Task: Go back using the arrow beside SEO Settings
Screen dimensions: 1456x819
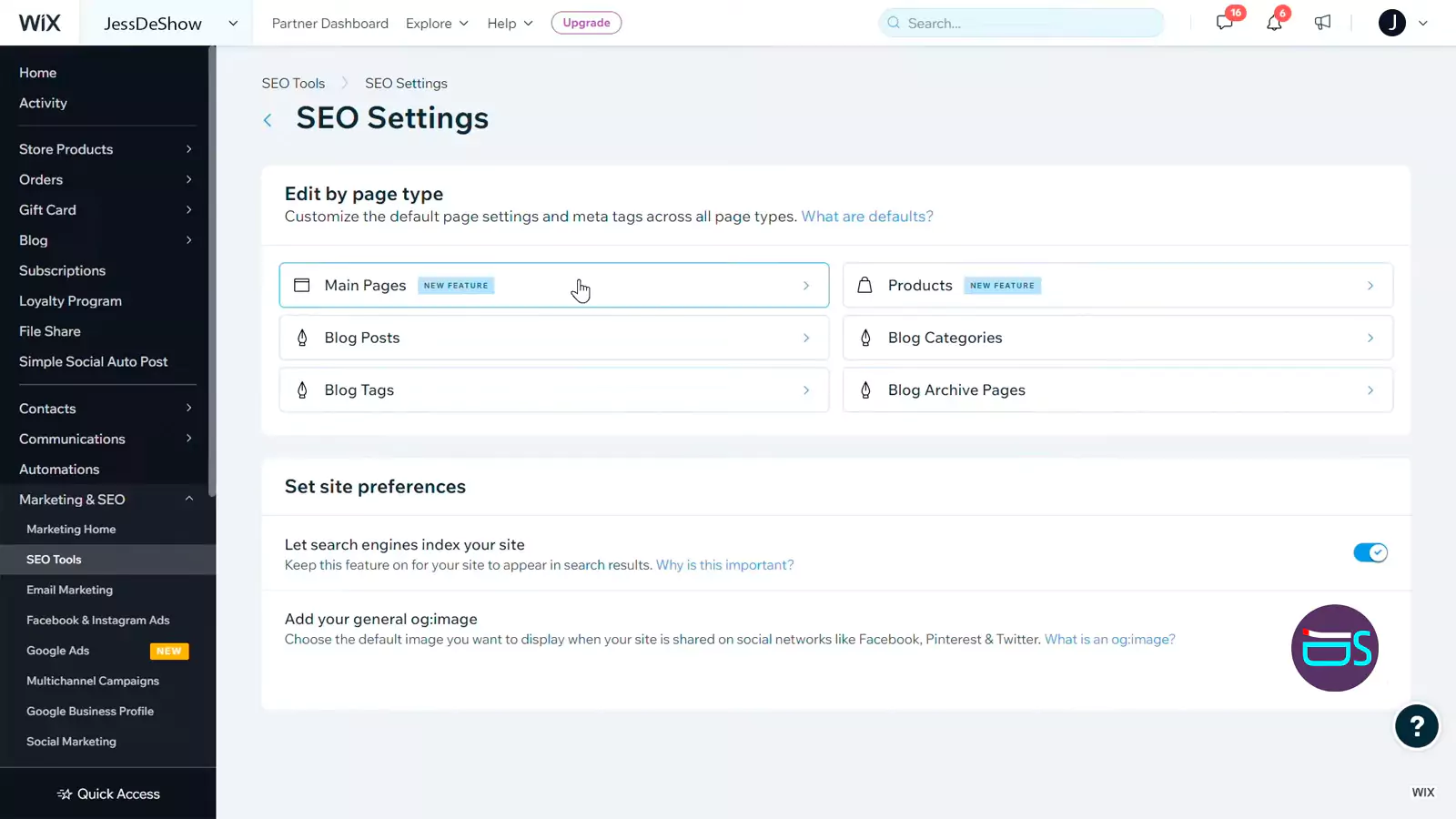Action: click(268, 120)
